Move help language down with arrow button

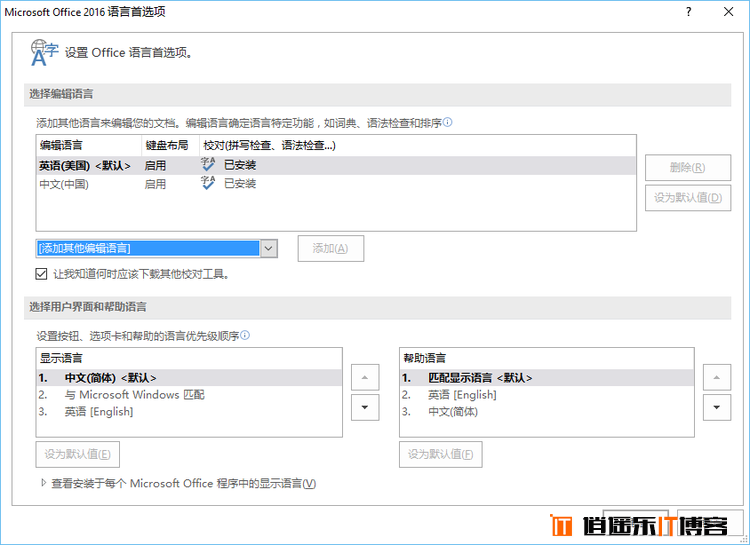pyautogui.click(x=717, y=407)
